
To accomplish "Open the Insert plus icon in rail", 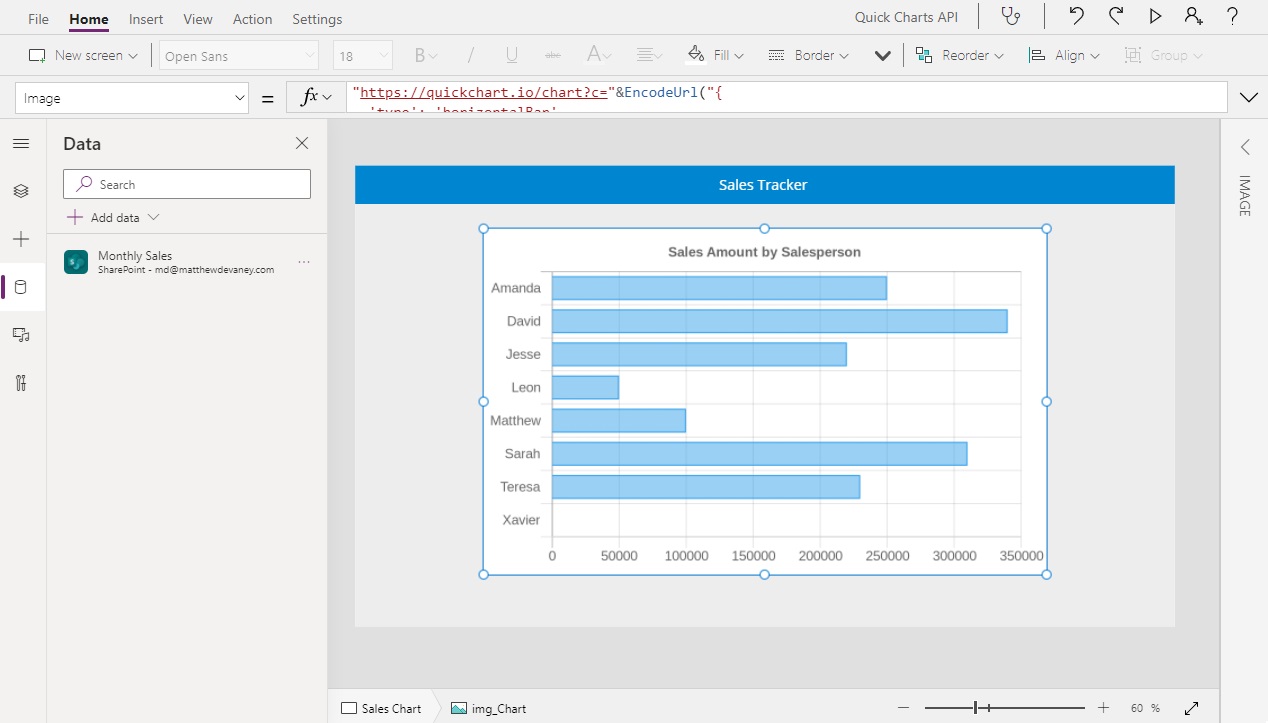I will (x=21, y=239).
